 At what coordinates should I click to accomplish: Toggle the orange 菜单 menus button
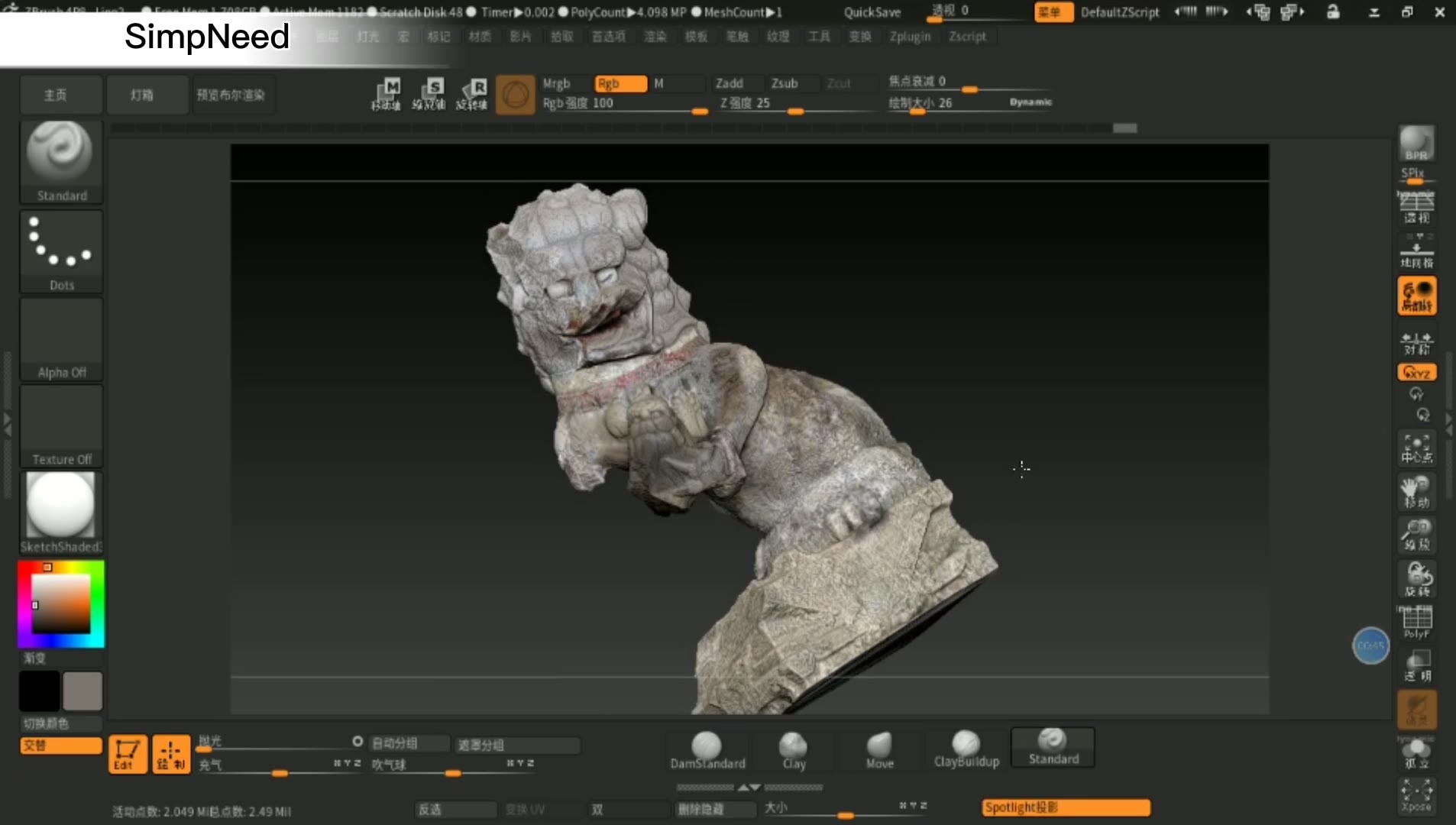(x=1053, y=12)
